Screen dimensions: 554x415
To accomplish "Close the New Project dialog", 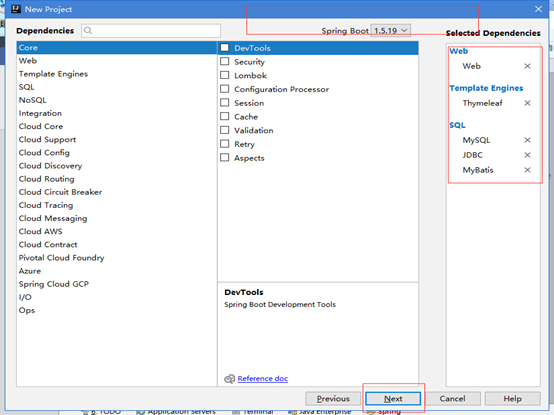I will click(x=538, y=9).
